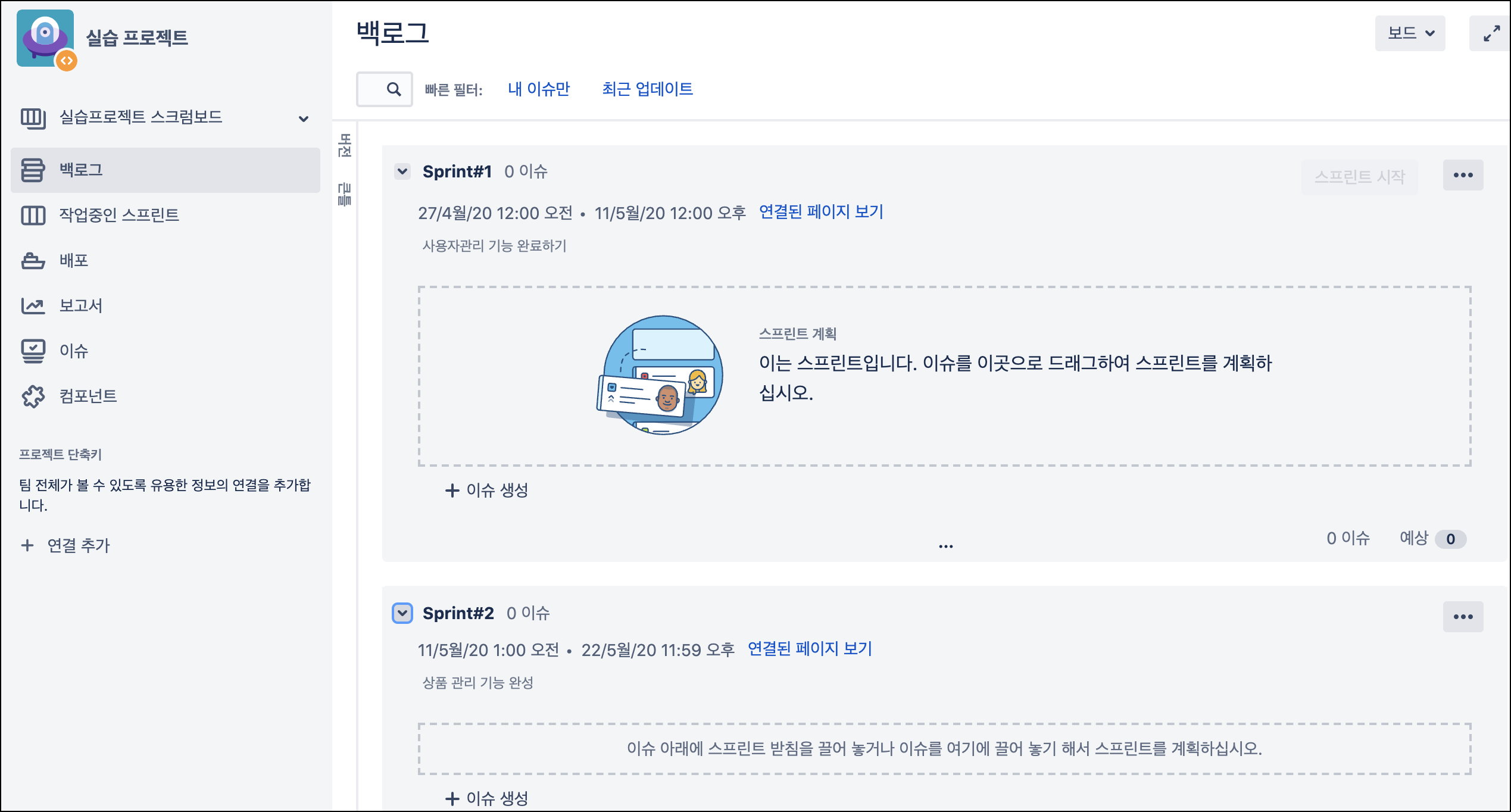
Task: Enter fullscreen with the expand arrows icon
Action: pyautogui.click(x=1491, y=33)
